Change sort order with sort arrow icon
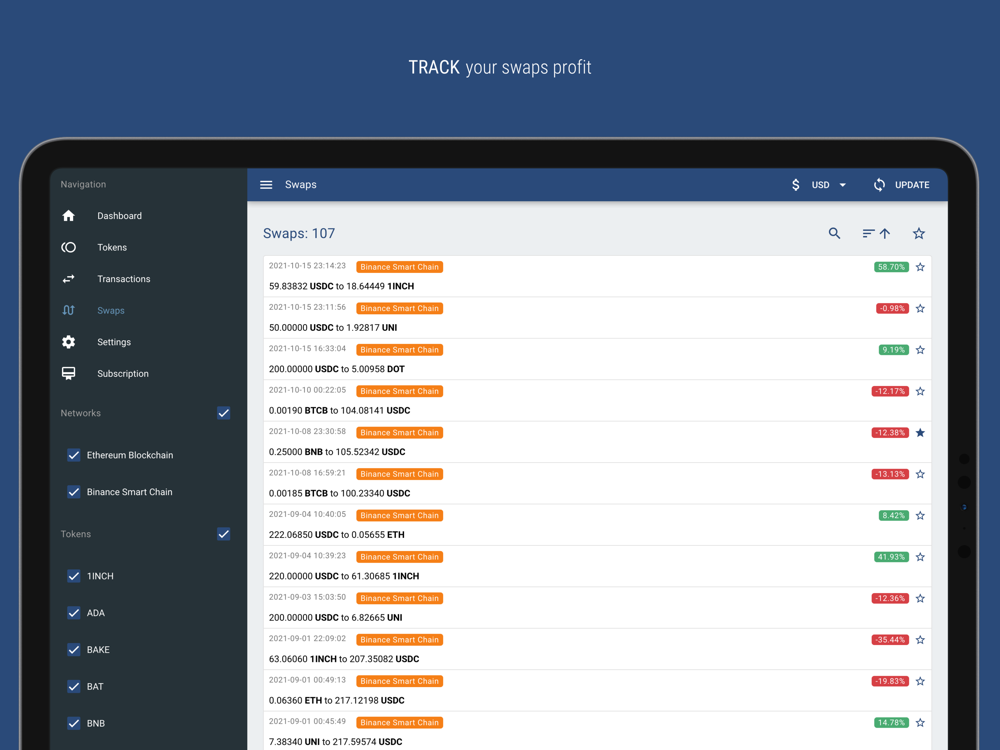 click(x=876, y=233)
